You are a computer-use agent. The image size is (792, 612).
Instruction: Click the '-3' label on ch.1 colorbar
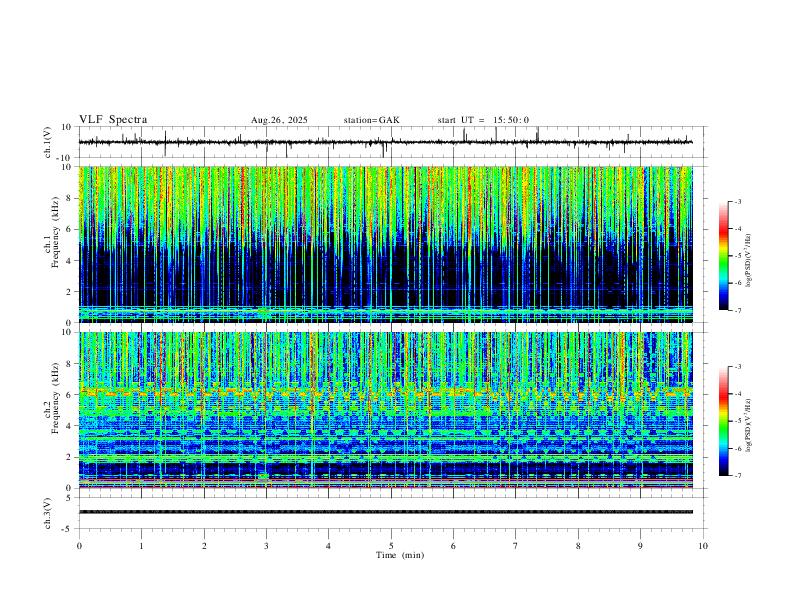pos(738,201)
